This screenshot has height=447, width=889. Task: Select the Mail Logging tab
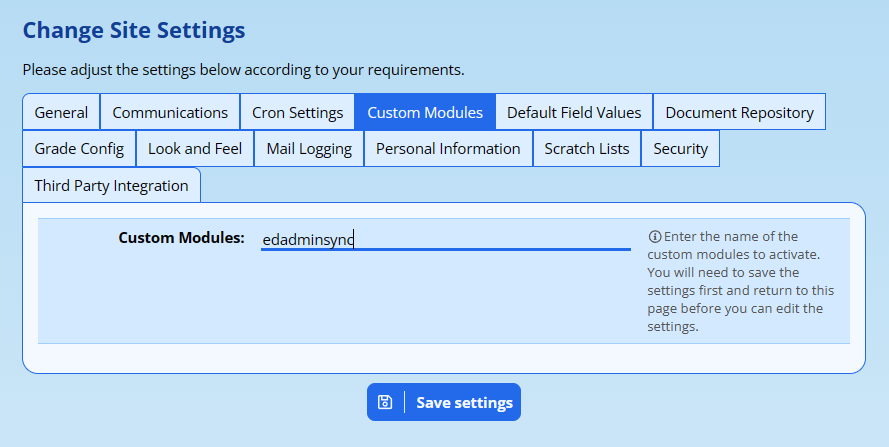309,149
